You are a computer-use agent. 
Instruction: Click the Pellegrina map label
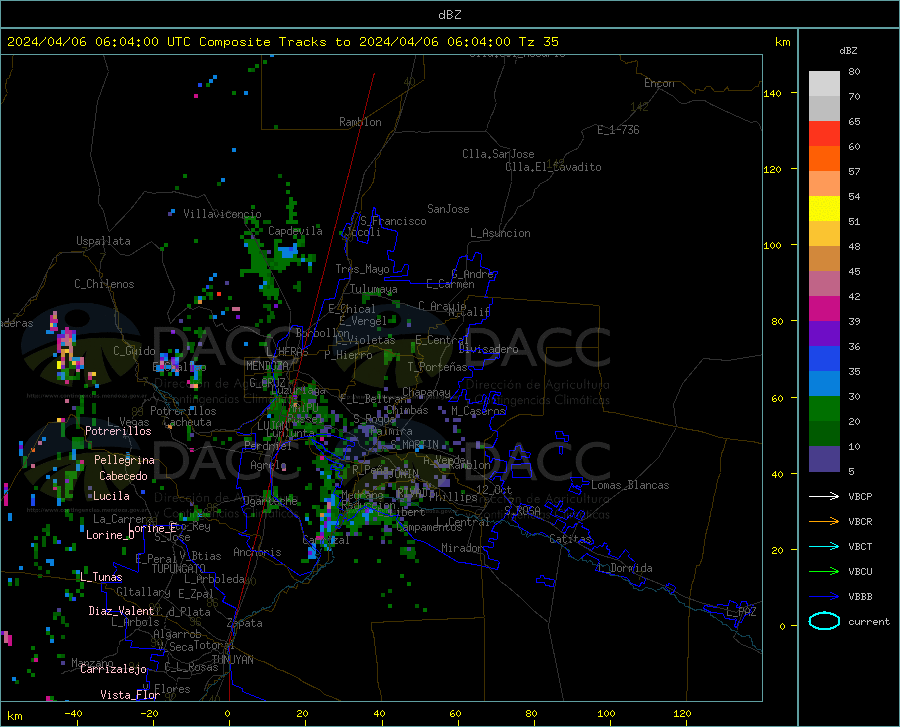pos(125,460)
